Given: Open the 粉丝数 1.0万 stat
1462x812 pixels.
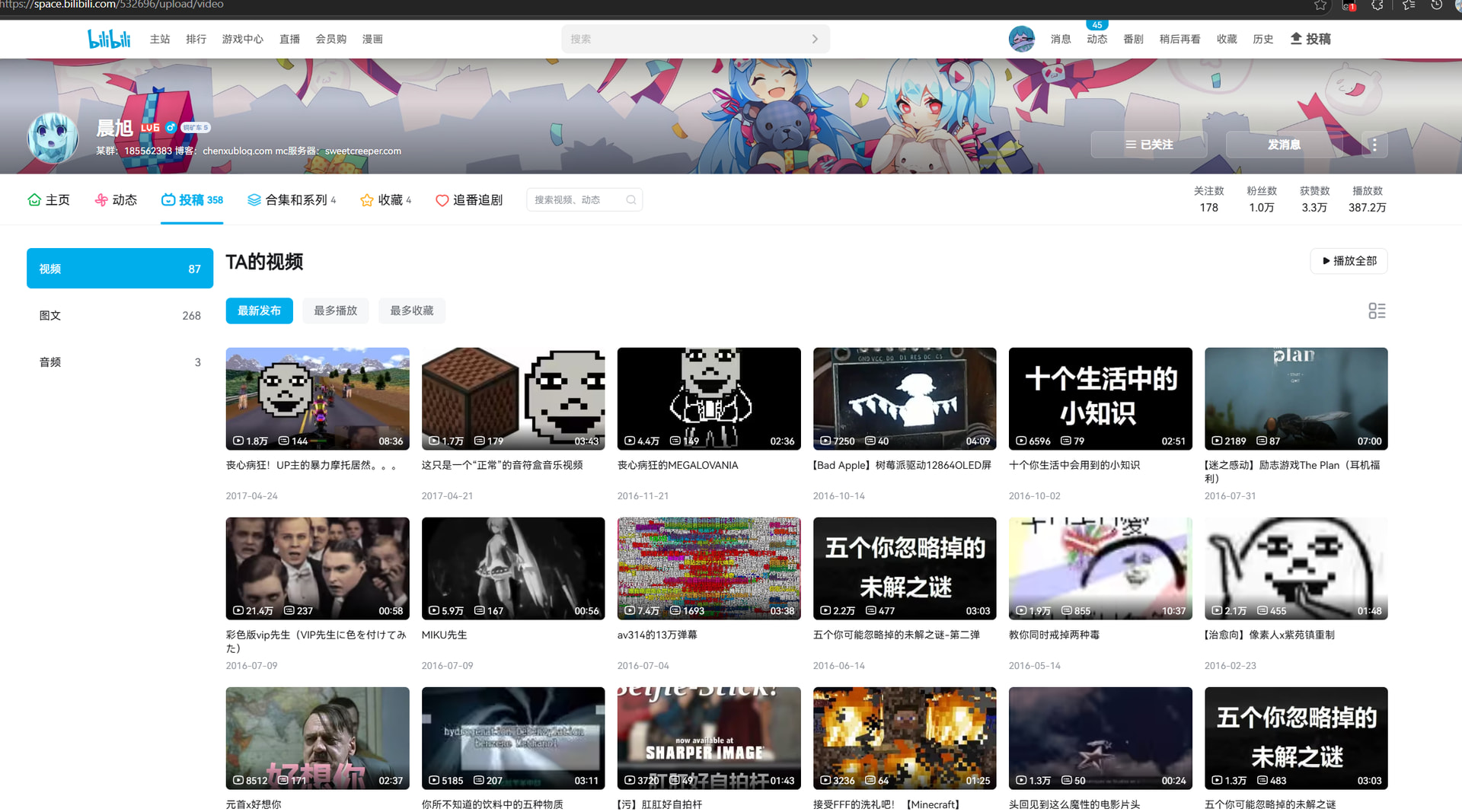Looking at the screenshot, I should (x=1262, y=199).
